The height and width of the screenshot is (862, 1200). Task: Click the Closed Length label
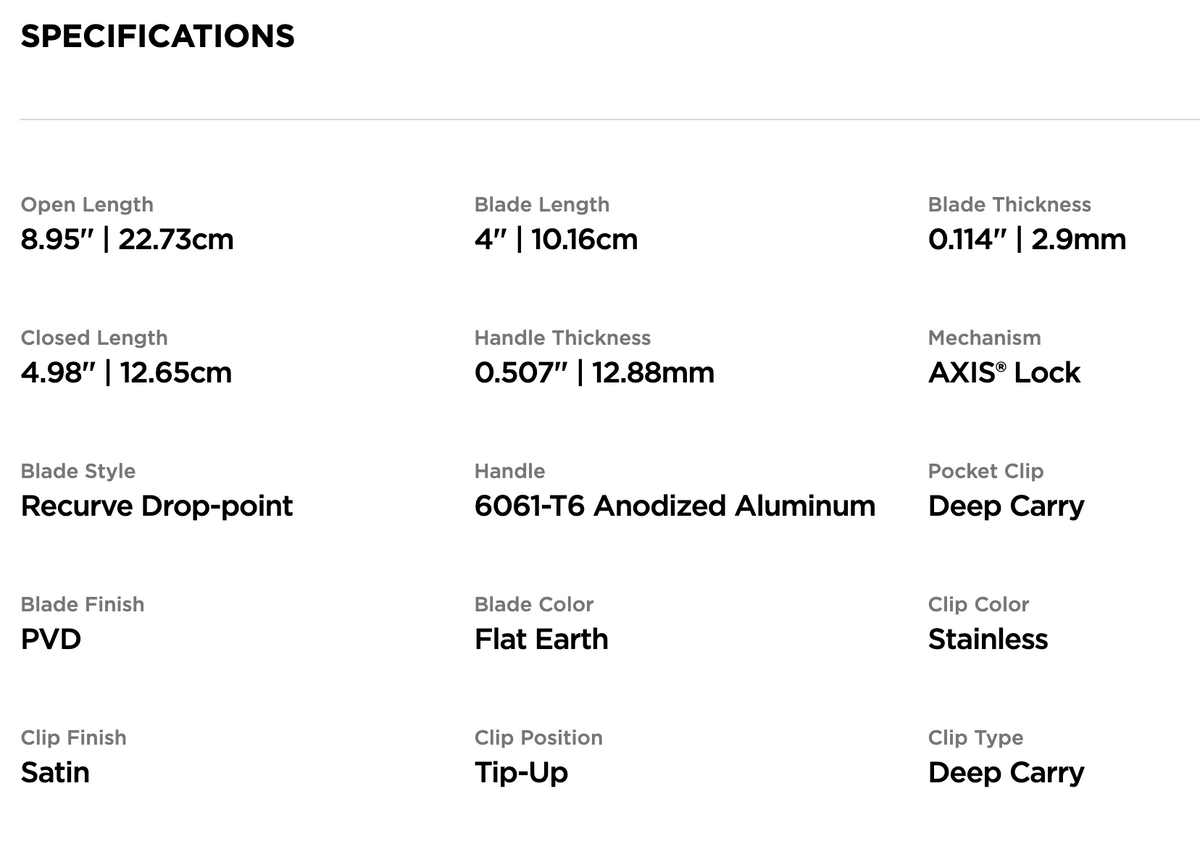click(x=94, y=338)
